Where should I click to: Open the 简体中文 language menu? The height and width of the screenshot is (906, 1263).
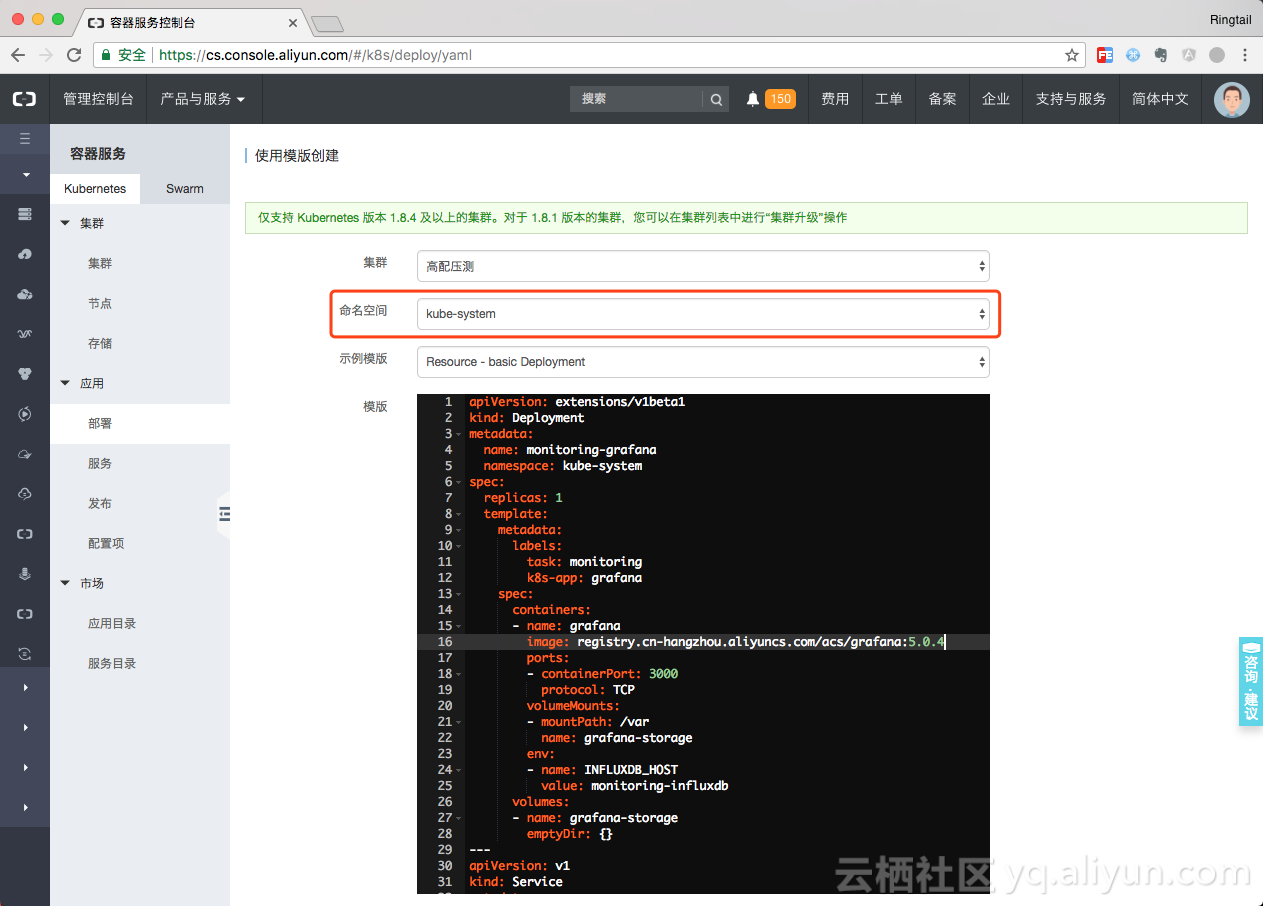pos(1160,99)
